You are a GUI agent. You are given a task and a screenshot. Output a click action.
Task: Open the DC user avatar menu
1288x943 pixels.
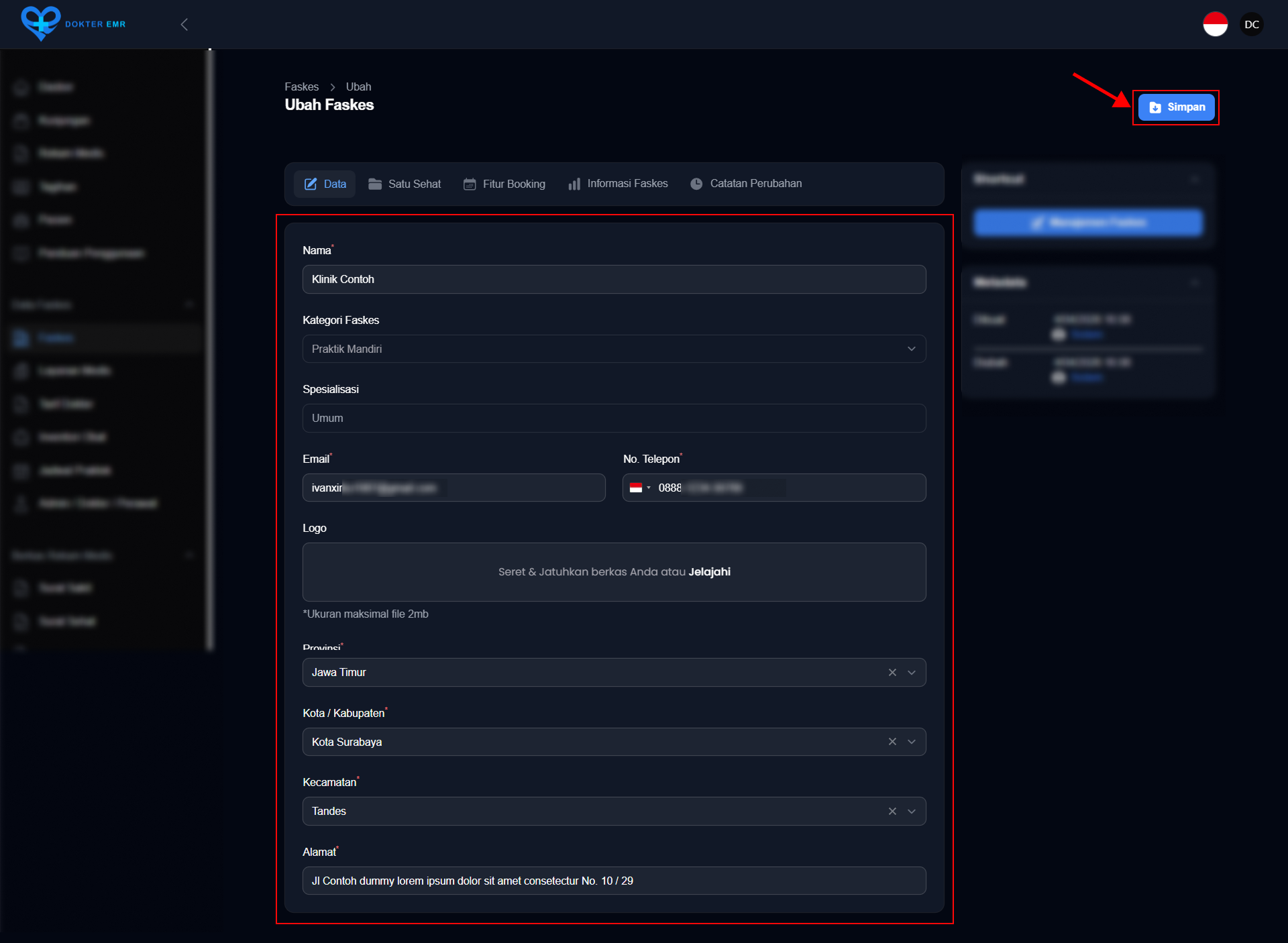(1251, 25)
